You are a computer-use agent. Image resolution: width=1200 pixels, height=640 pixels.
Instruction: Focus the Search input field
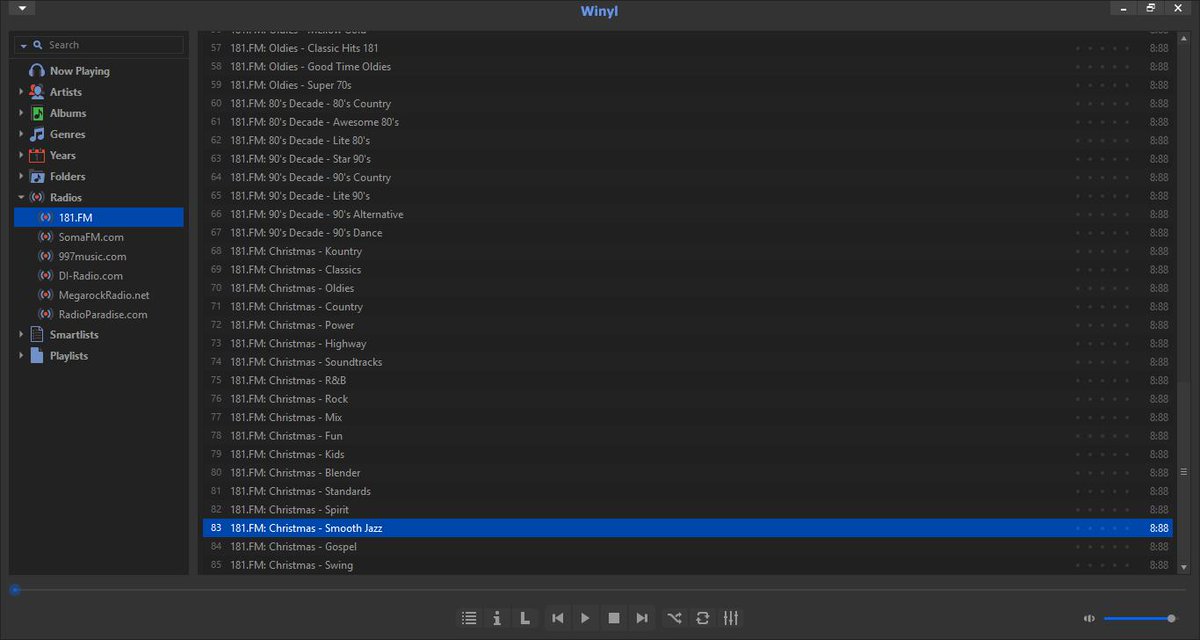coord(114,45)
